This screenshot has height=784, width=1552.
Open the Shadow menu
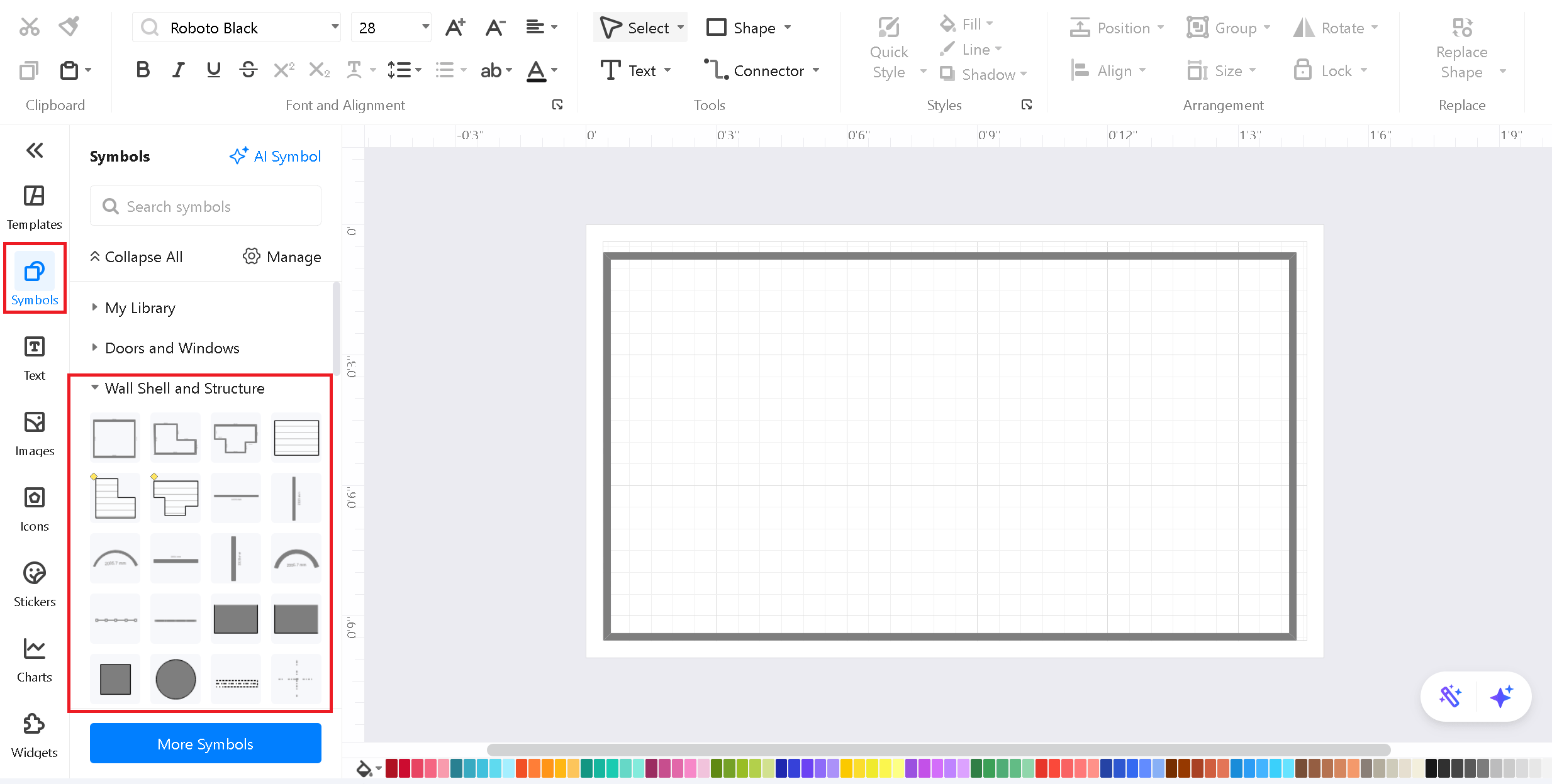tap(983, 74)
